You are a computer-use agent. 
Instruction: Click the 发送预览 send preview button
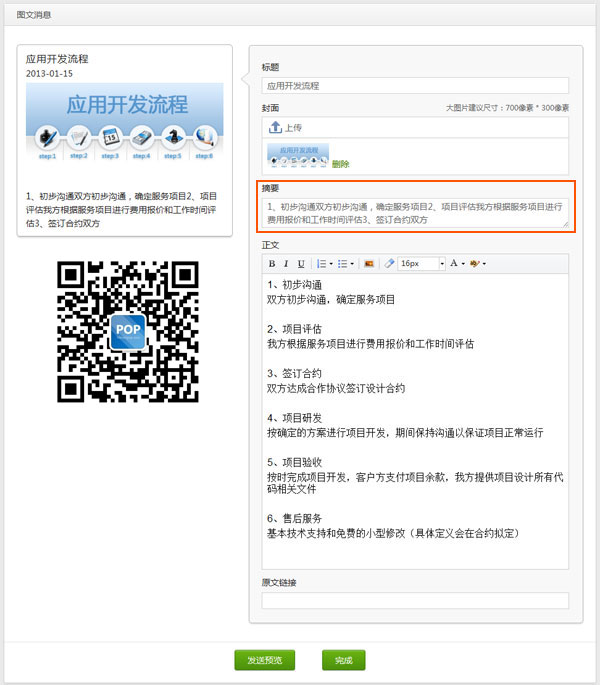coord(265,660)
